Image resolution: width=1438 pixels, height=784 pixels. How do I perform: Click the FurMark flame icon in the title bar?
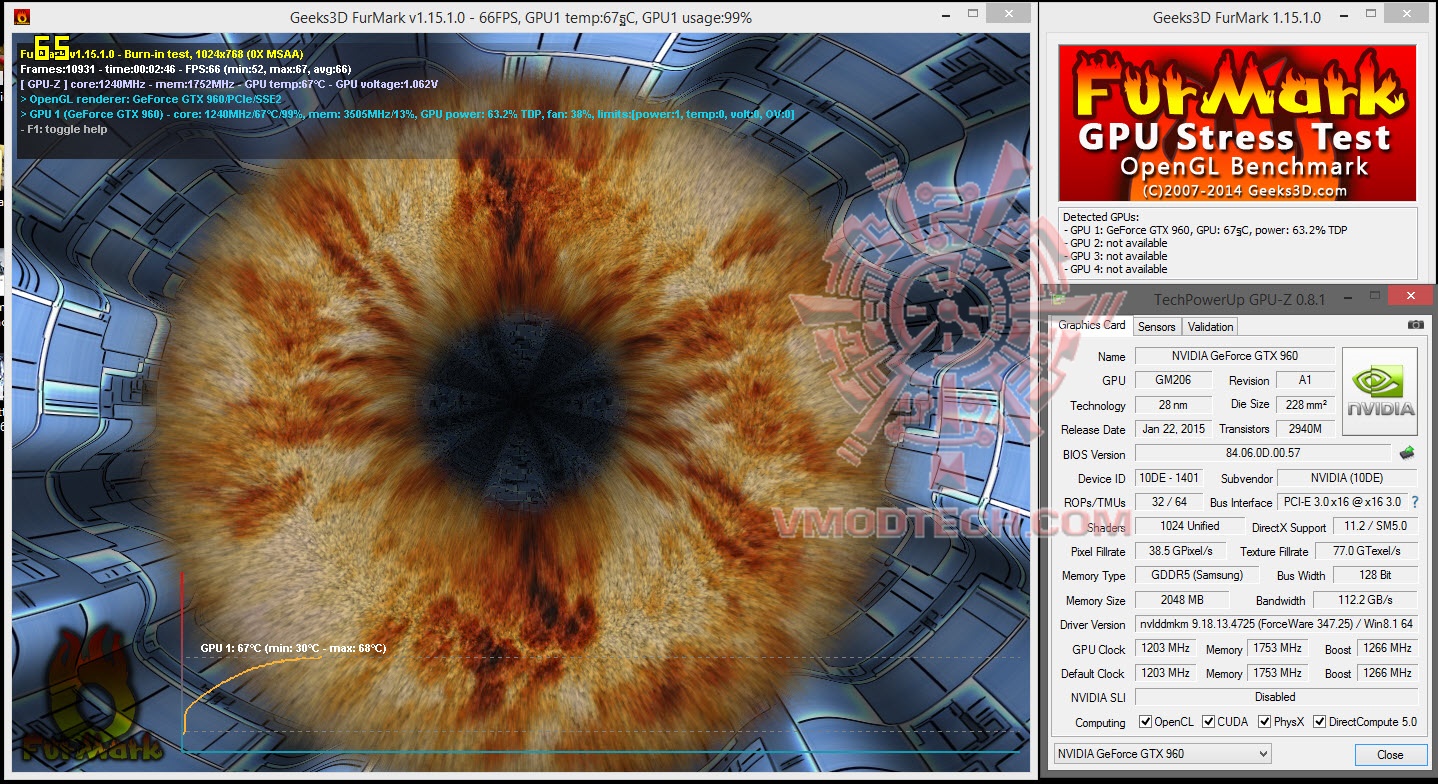[x=22, y=17]
